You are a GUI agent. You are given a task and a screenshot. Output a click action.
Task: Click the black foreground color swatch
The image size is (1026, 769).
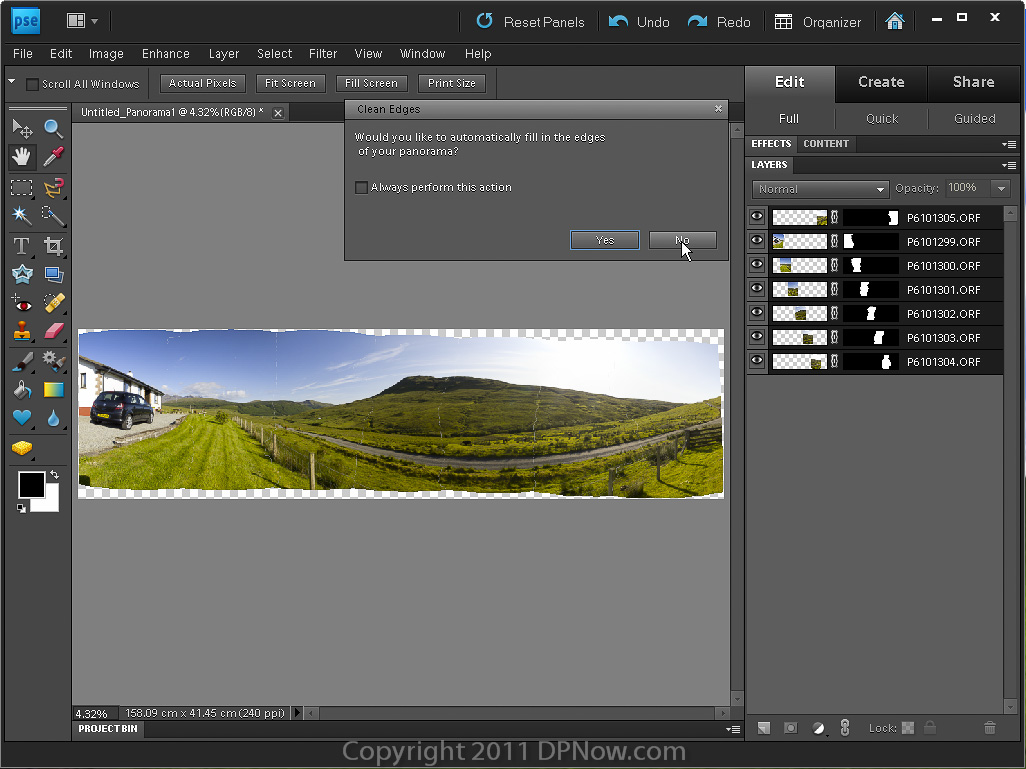click(x=31, y=484)
